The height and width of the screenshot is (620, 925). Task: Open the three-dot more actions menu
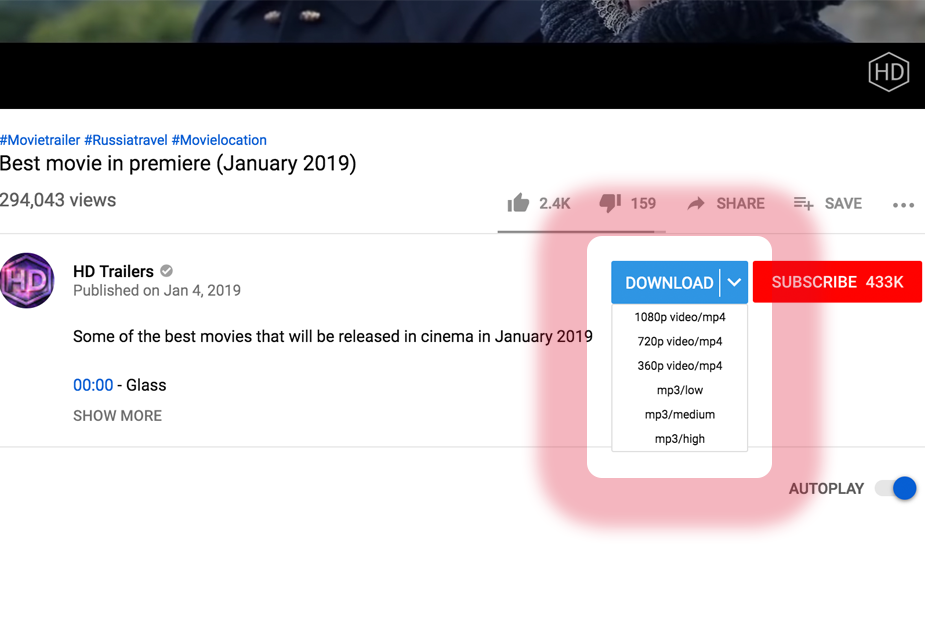(903, 204)
